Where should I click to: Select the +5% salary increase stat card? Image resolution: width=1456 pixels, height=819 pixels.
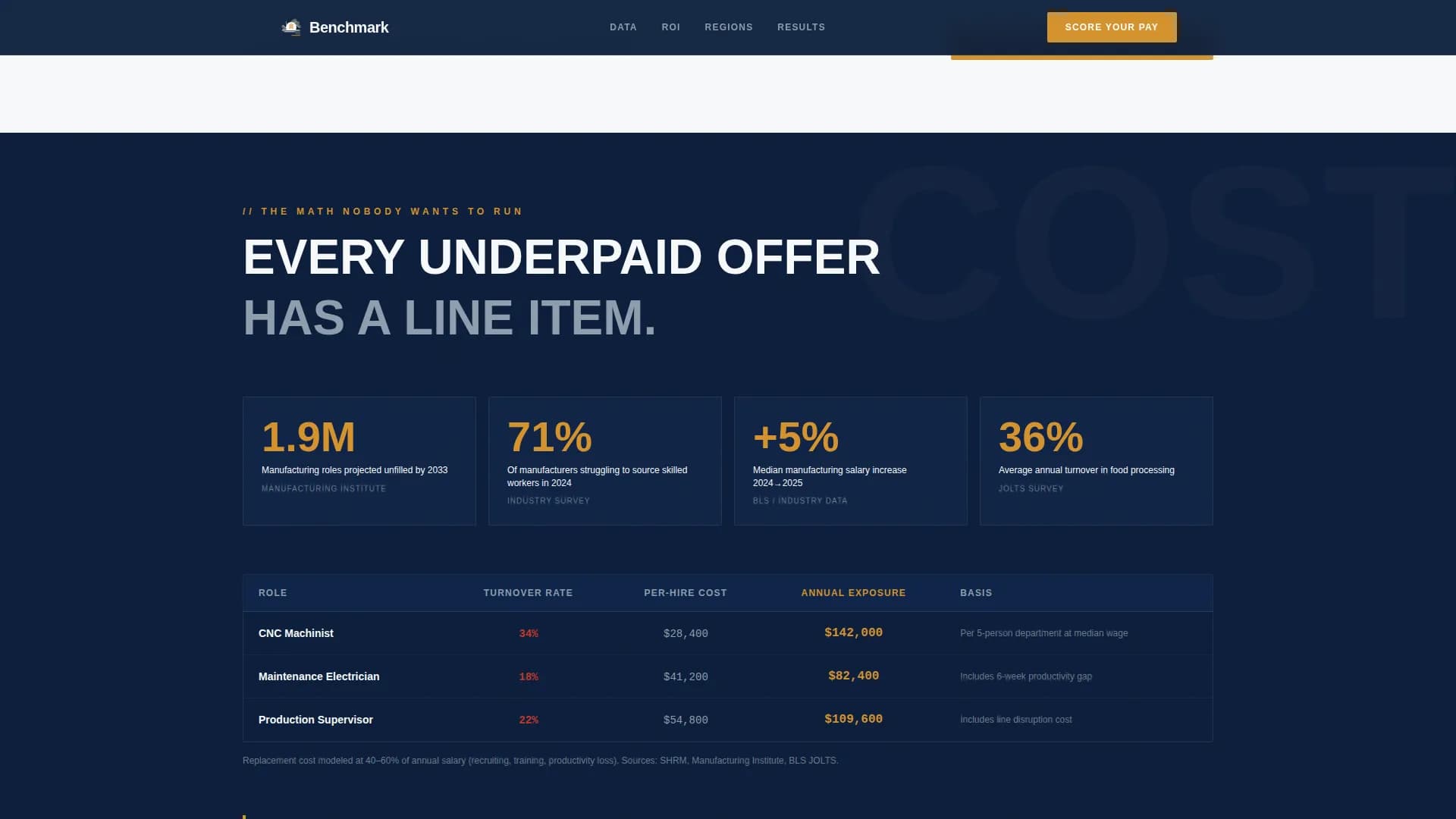[x=851, y=461]
